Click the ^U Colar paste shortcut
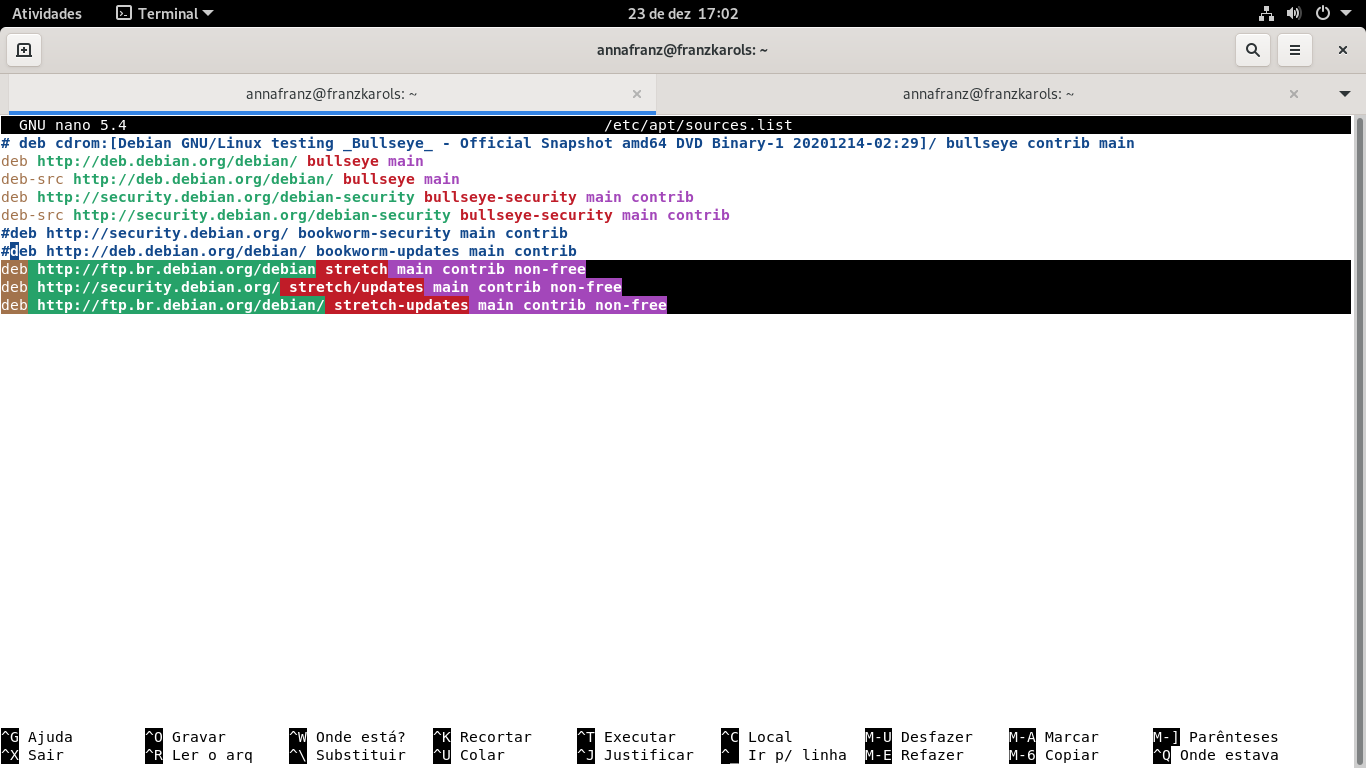 point(469,755)
